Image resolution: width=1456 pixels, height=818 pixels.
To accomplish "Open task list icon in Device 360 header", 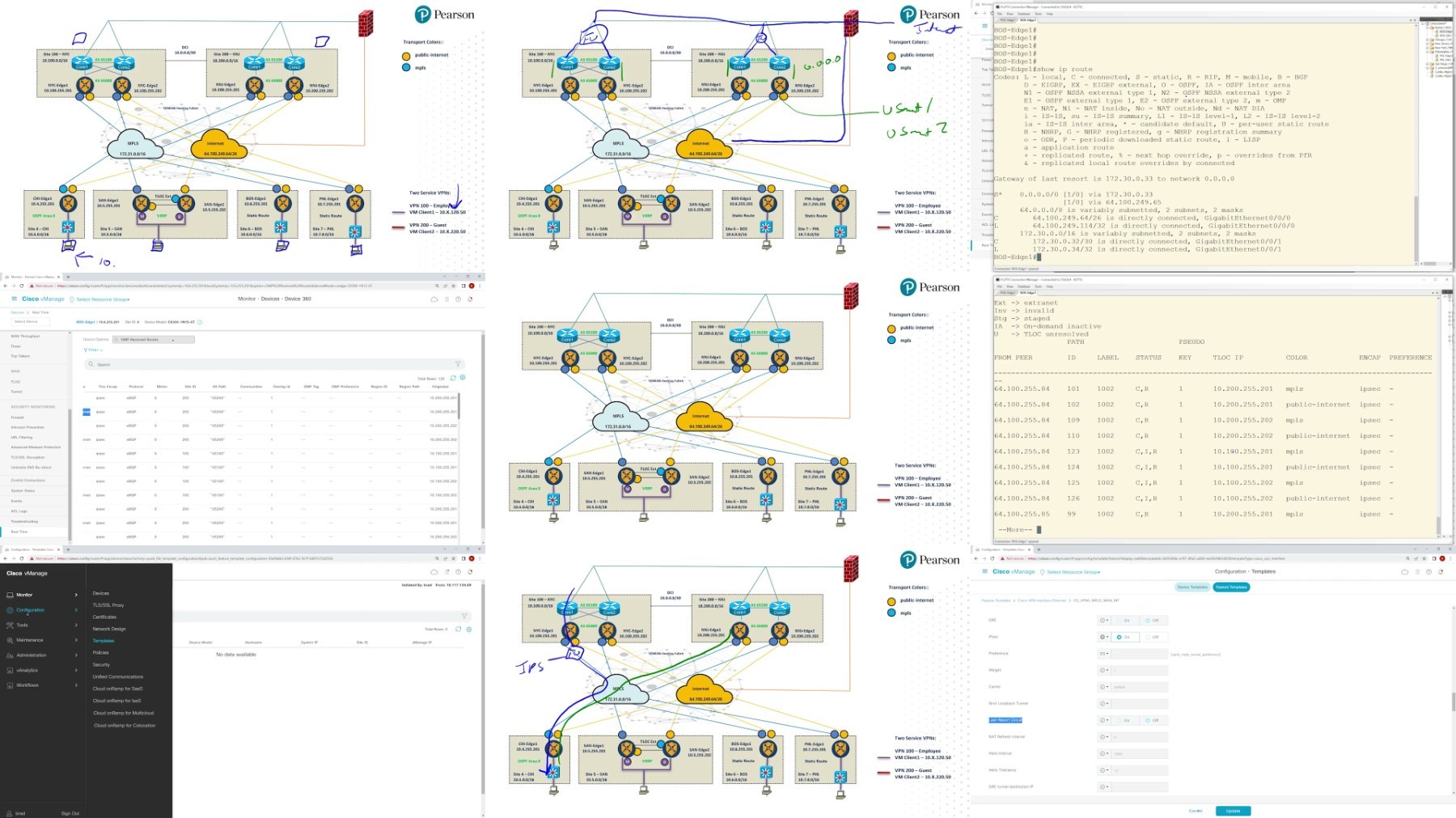I will point(447,299).
